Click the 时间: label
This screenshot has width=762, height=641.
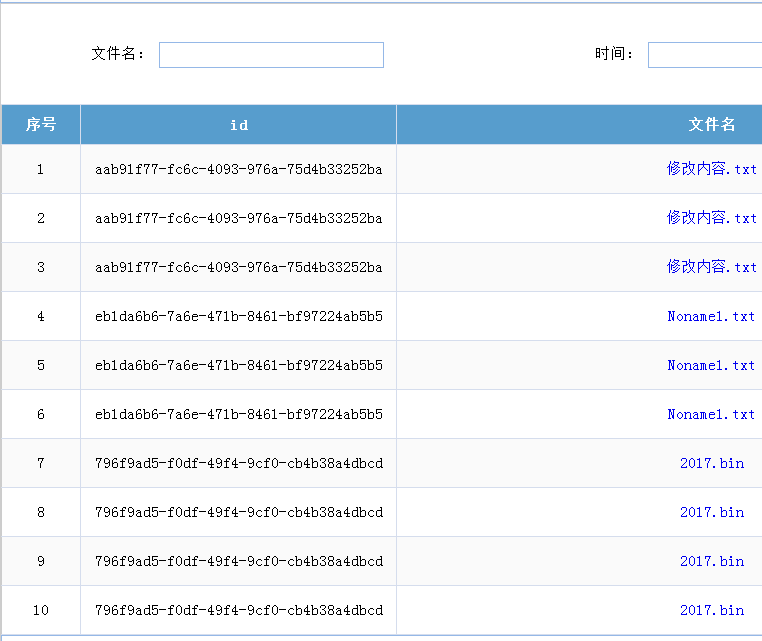614,53
